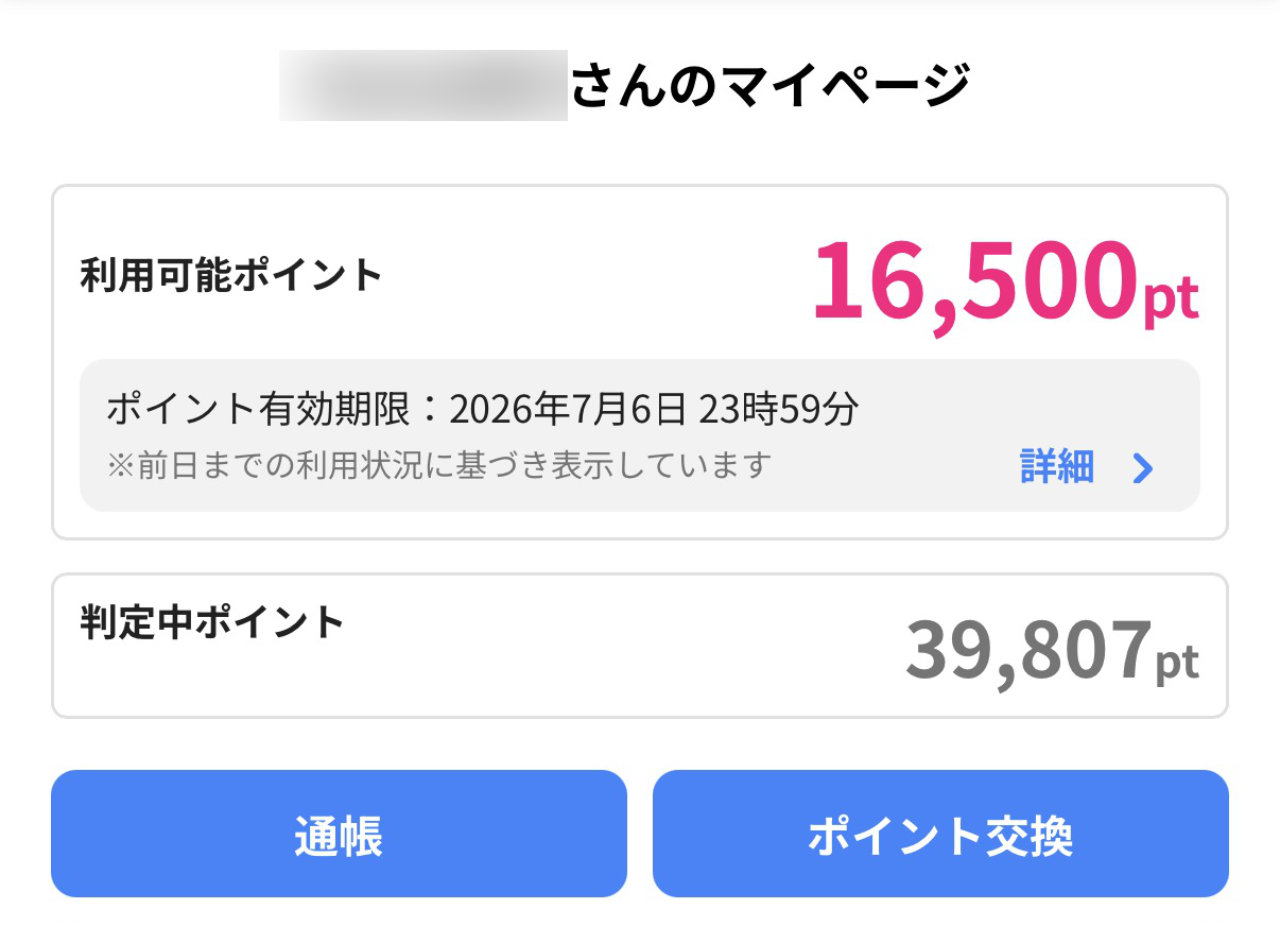Open the 詳細 details link
Screen dimensions: 1280x926
click(1057, 467)
